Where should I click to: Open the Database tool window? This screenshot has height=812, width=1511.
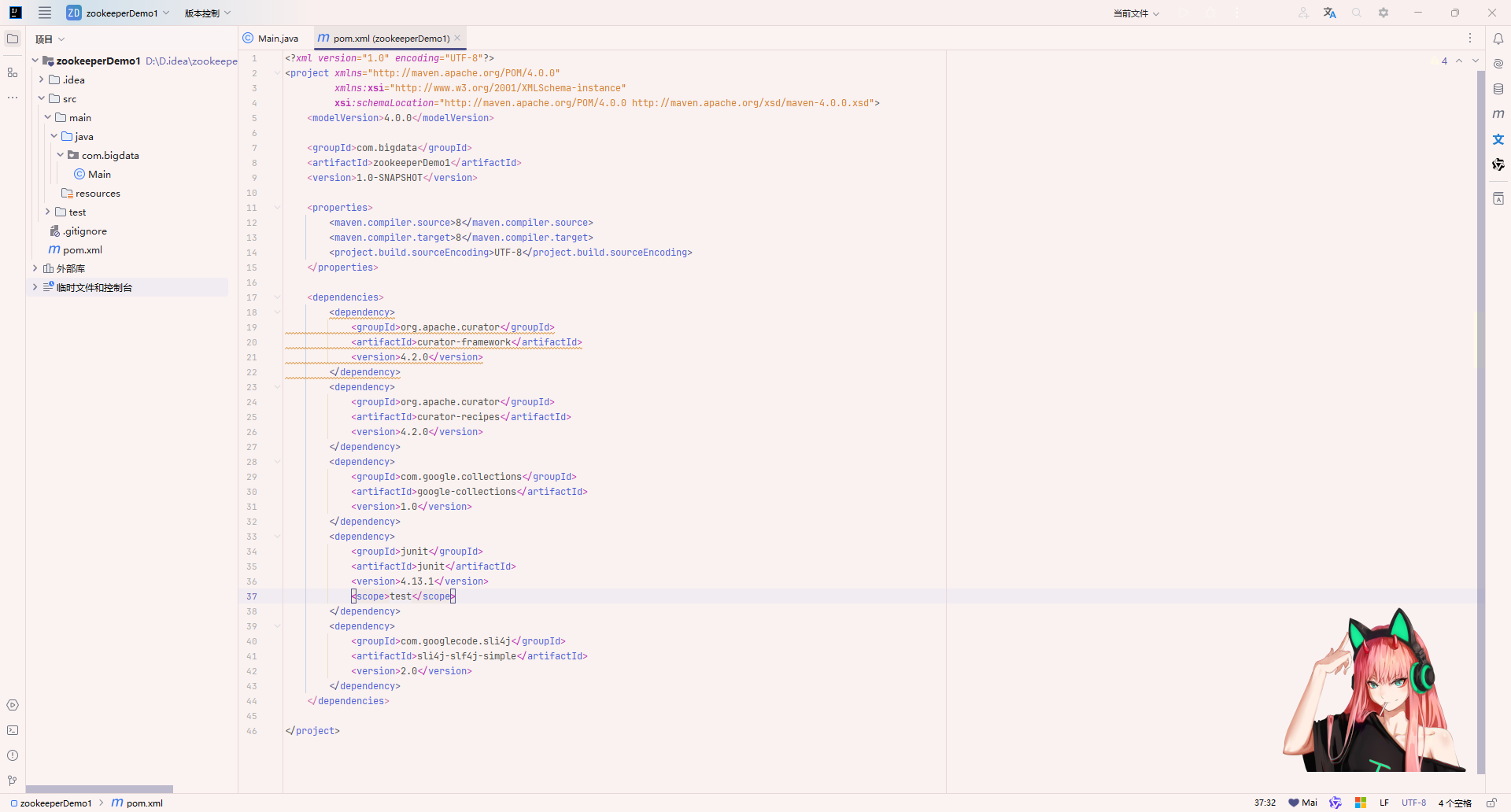coord(1498,89)
